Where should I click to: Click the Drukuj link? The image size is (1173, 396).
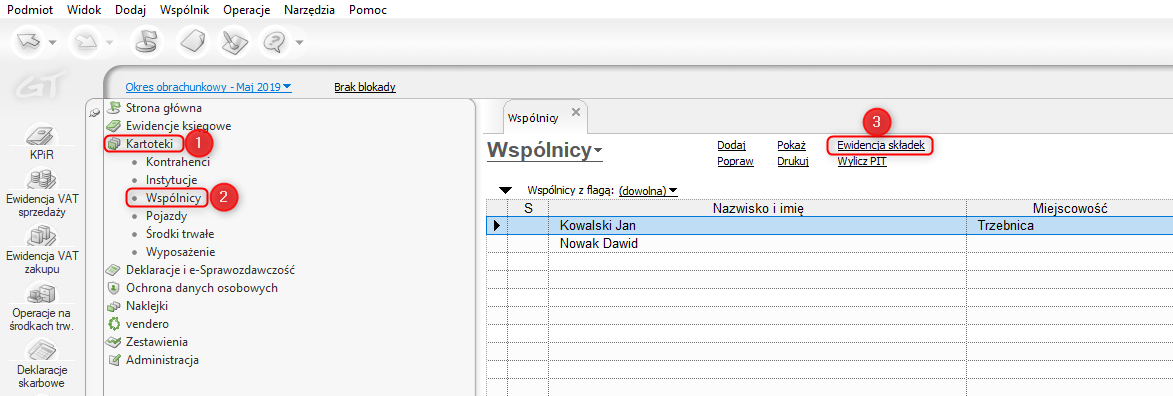click(x=793, y=161)
